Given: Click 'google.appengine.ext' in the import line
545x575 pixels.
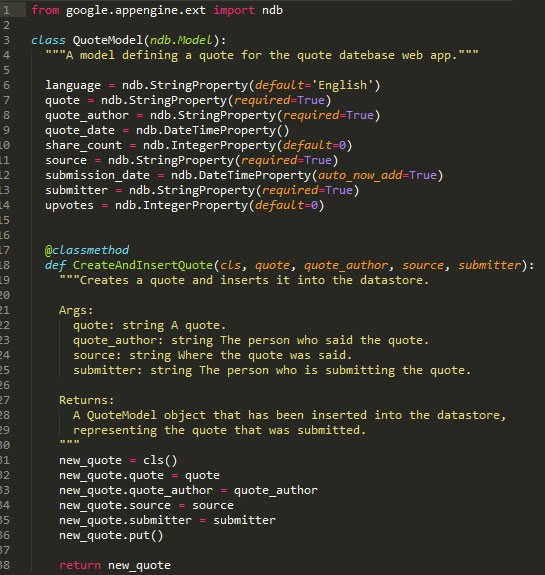Looking at the screenshot, I should [x=136, y=11].
